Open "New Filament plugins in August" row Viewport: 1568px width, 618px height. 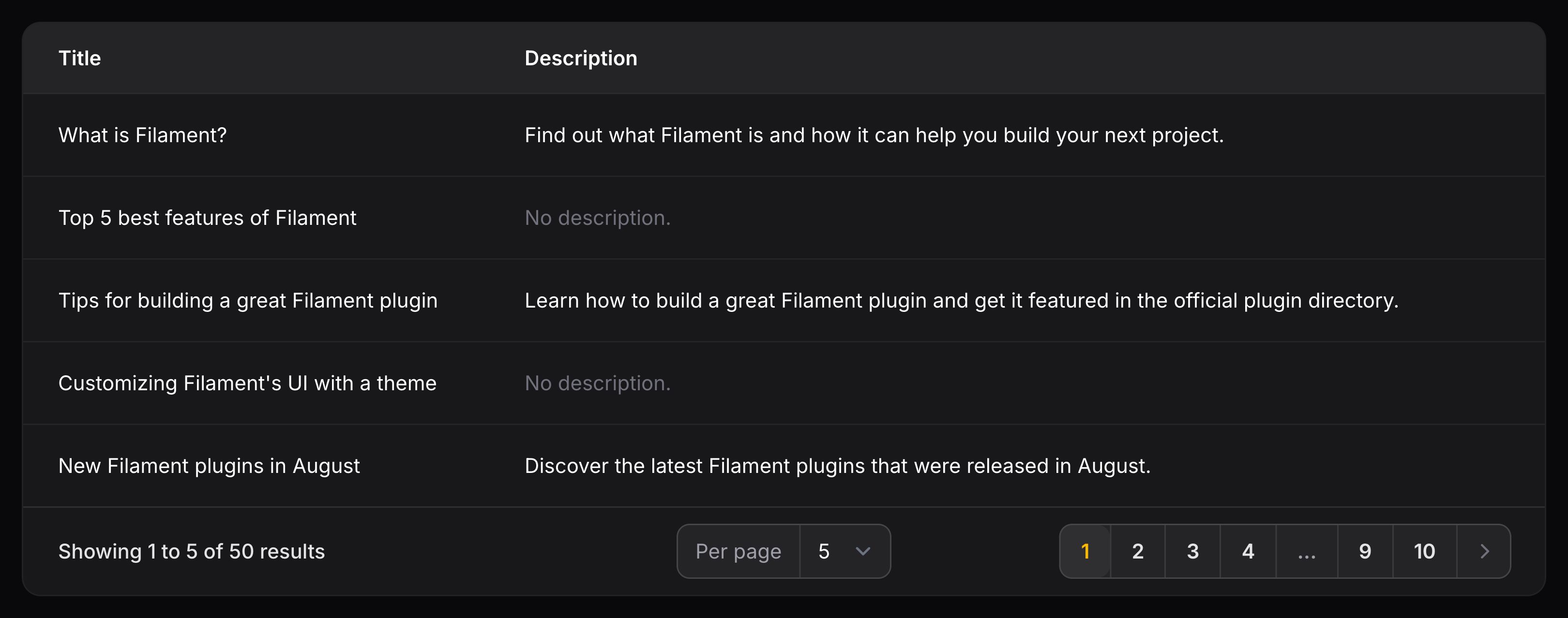209,466
